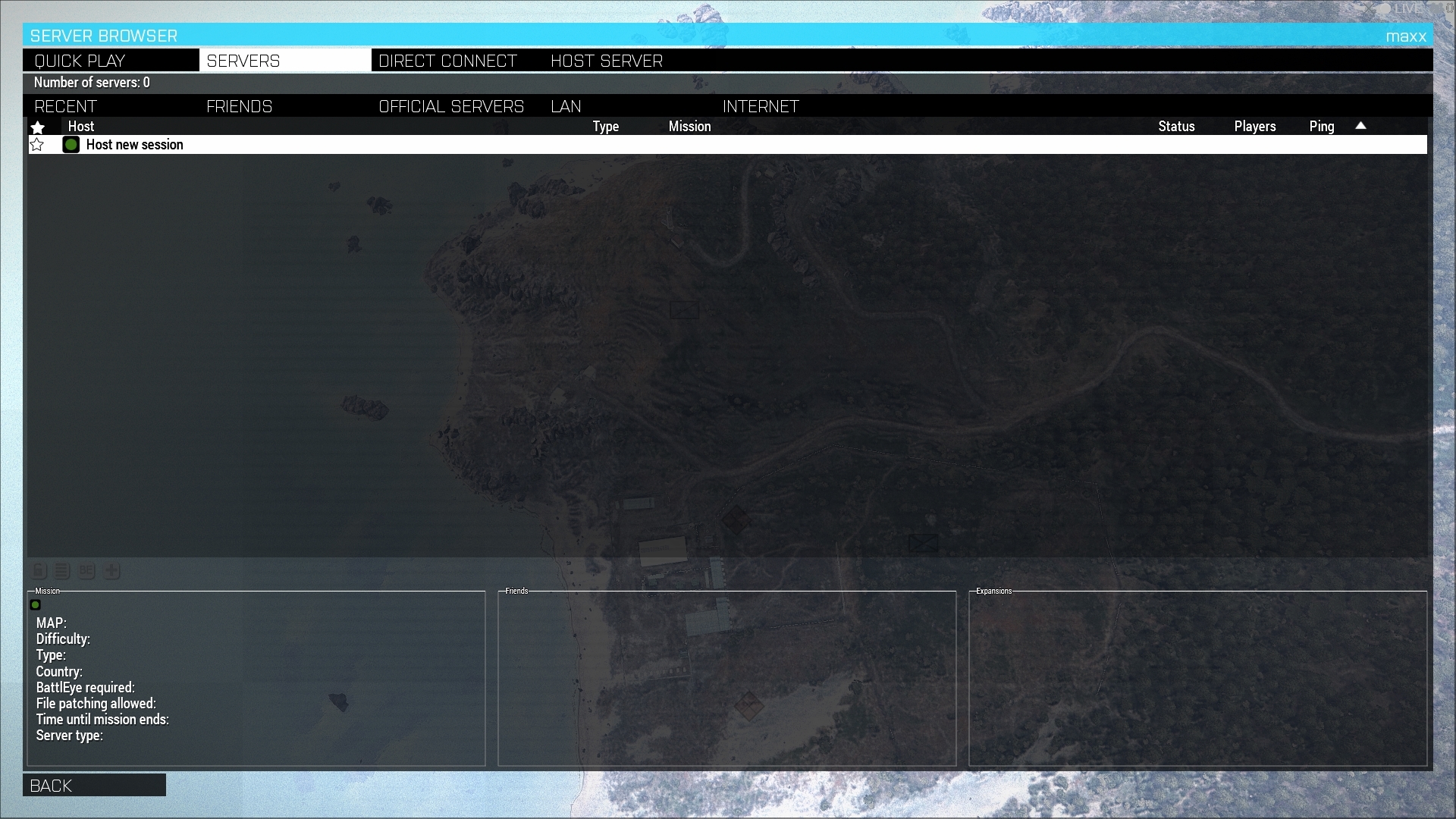The height and width of the screenshot is (819, 1456).
Task: Click the filled star favorites column header
Action: (x=38, y=127)
